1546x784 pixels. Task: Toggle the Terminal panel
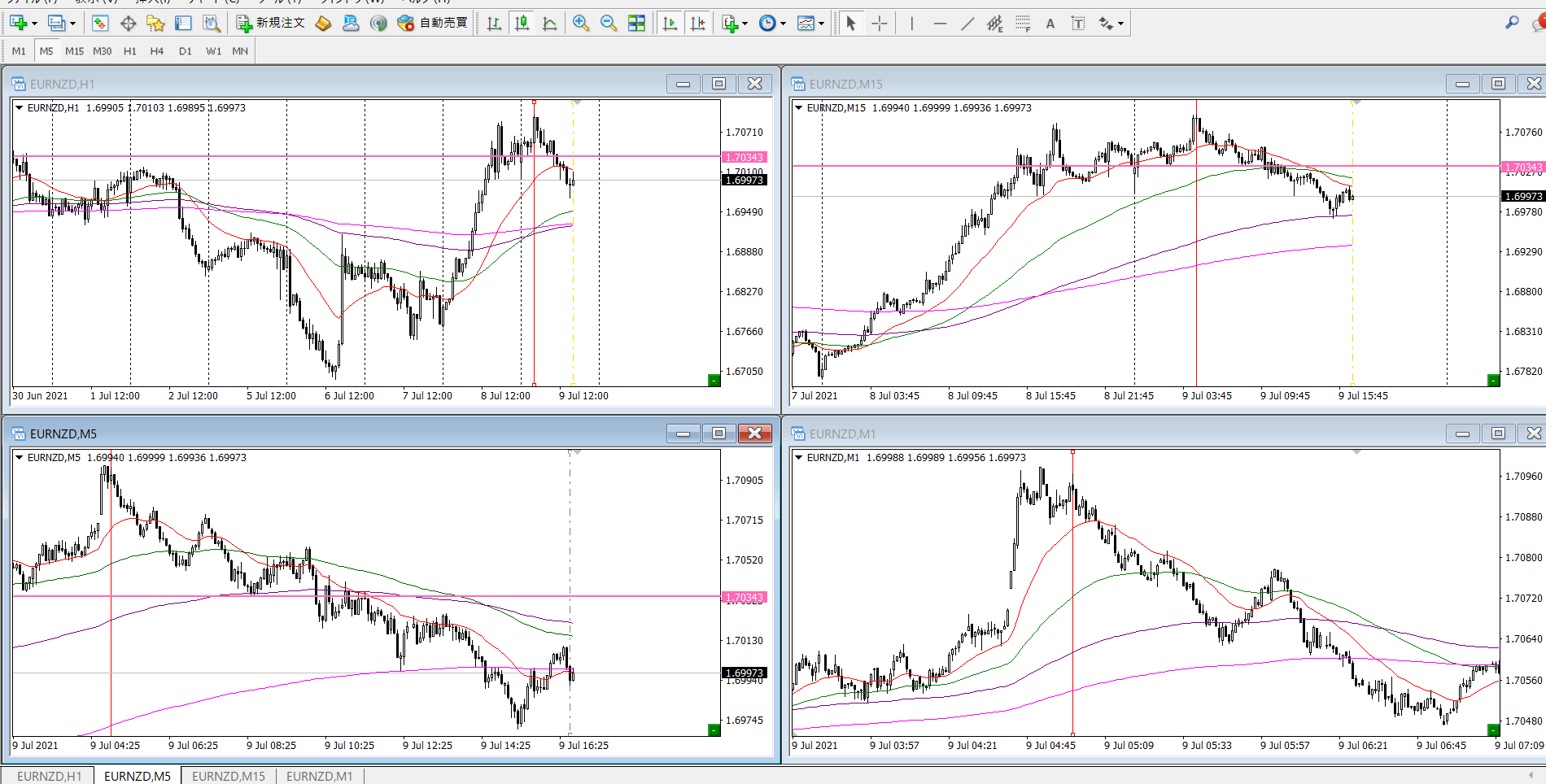click(184, 23)
